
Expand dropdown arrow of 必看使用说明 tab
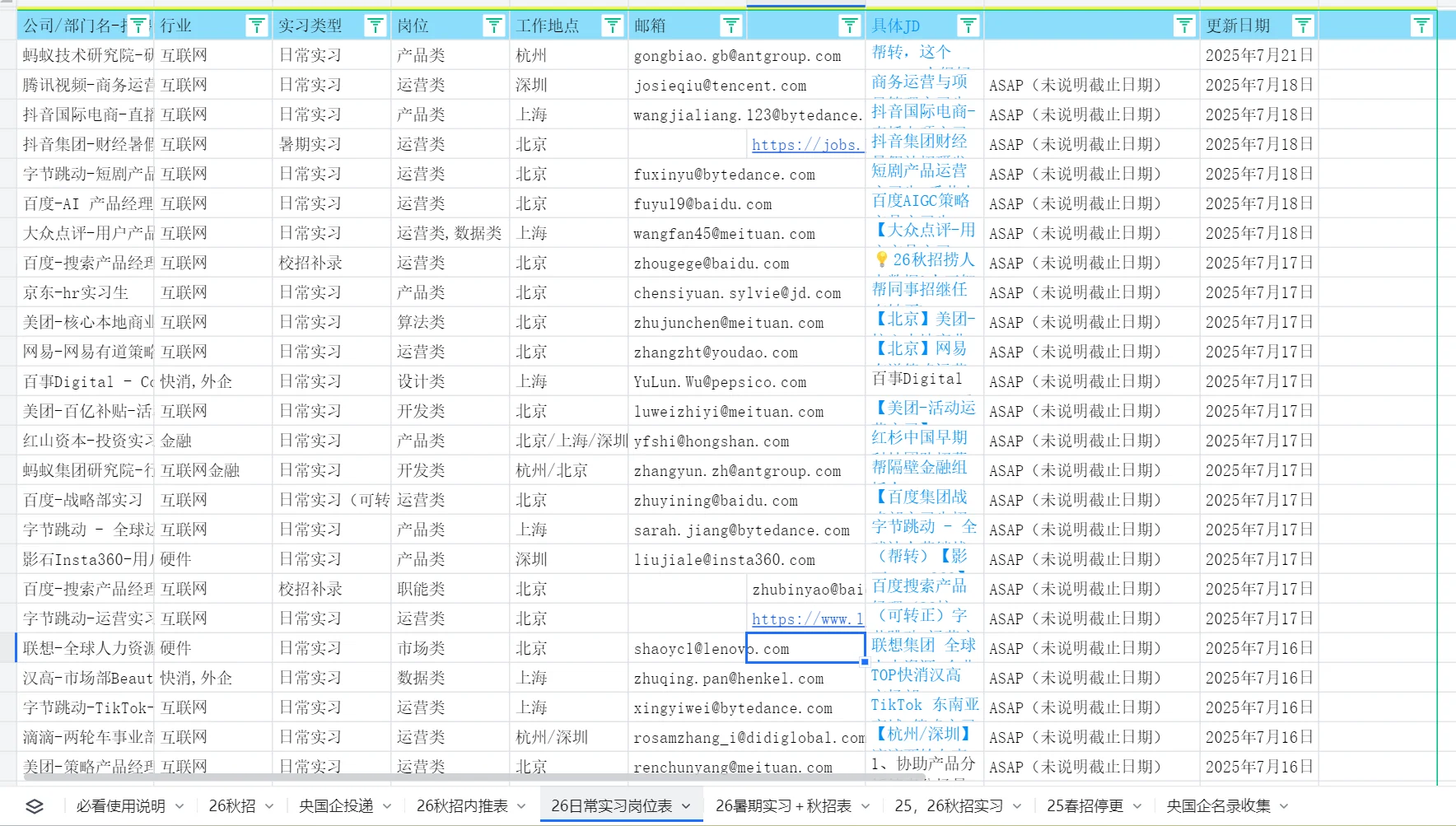180,806
